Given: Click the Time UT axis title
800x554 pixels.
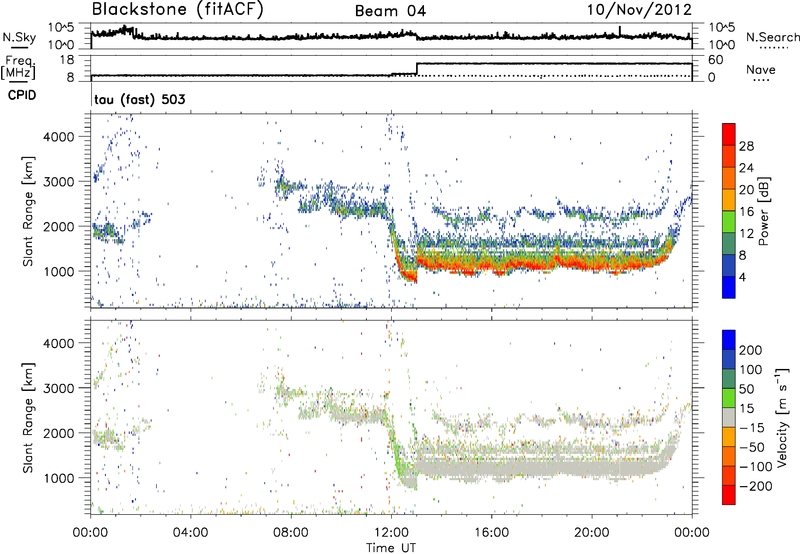Looking at the screenshot, I should tap(391, 548).
